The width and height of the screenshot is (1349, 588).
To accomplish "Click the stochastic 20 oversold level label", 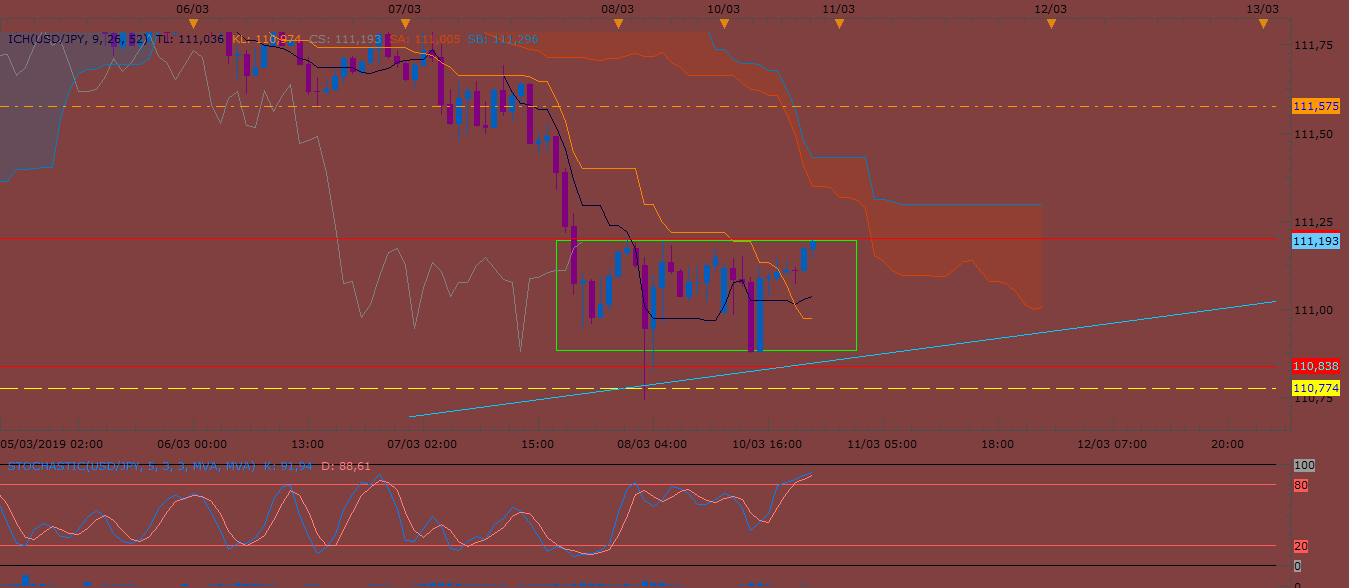I will [1301, 546].
